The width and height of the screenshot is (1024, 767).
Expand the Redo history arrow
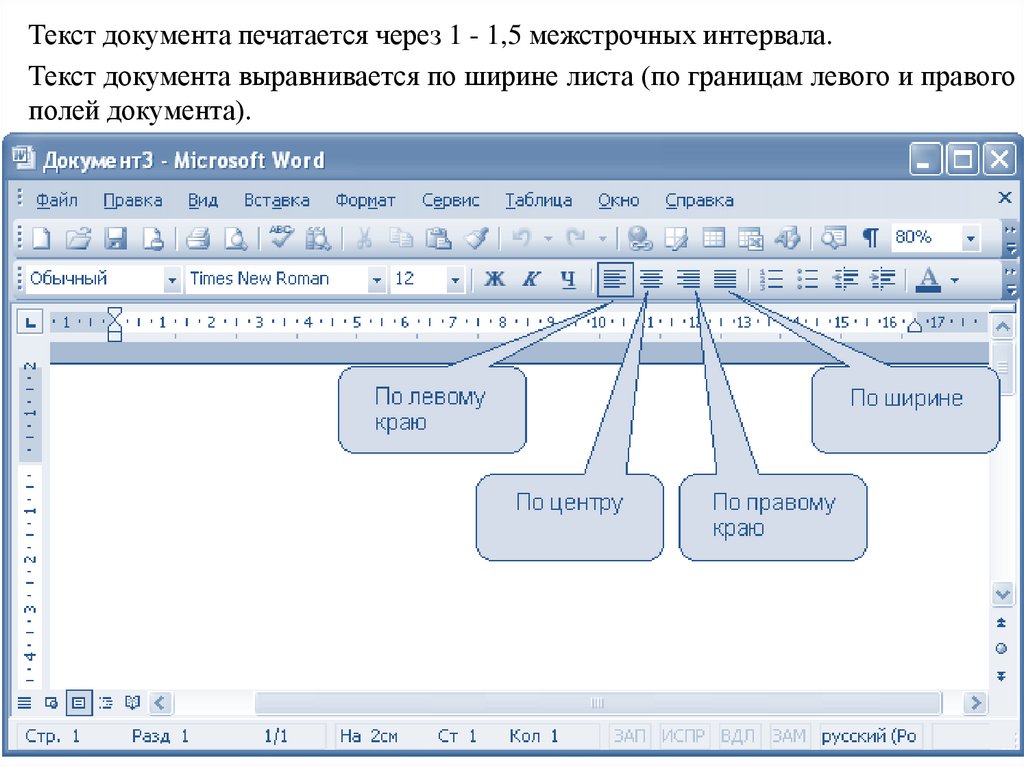pyautogui.click(x=603, y=238)
